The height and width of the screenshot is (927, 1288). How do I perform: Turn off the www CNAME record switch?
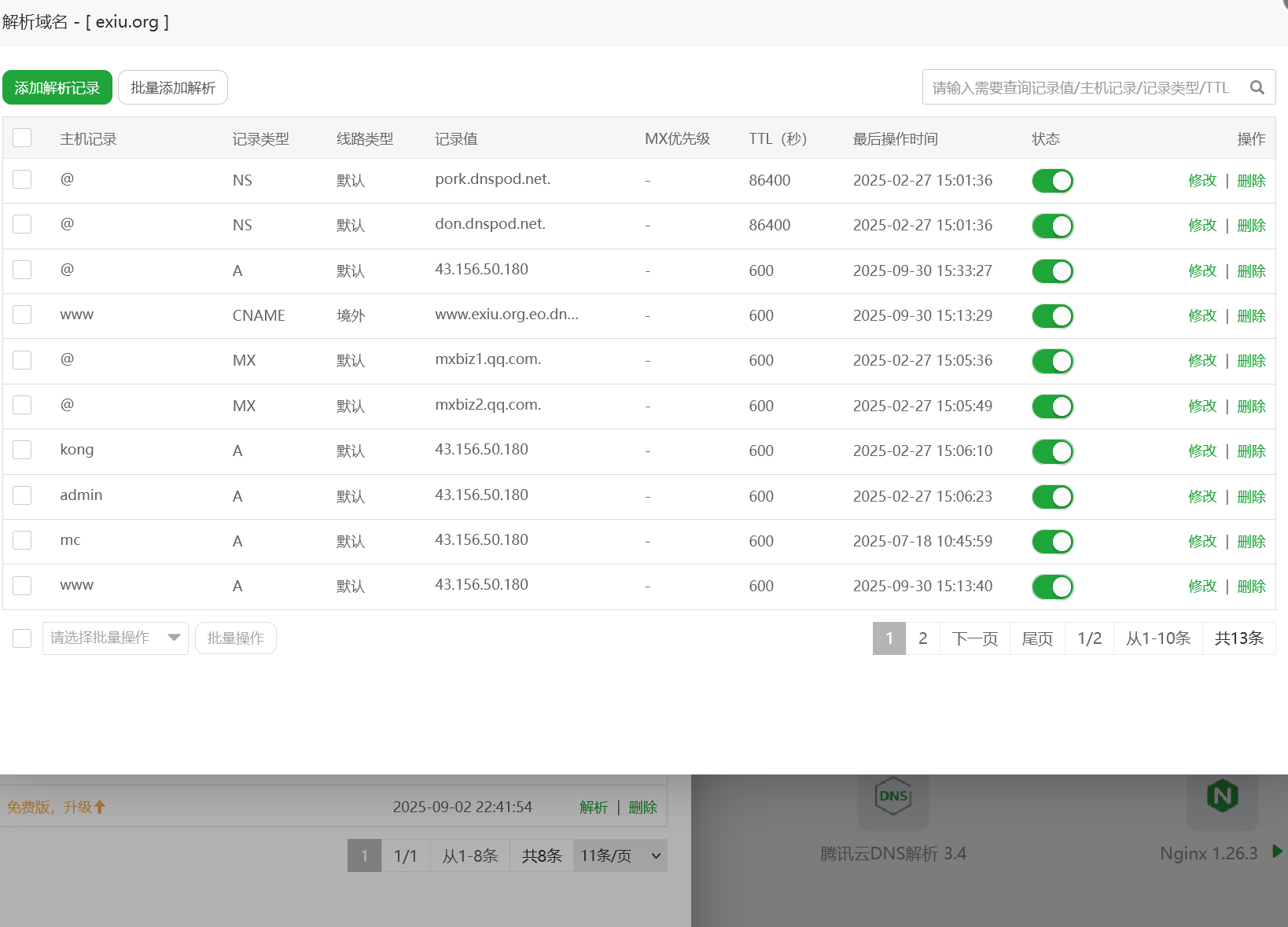point(1052,316)
